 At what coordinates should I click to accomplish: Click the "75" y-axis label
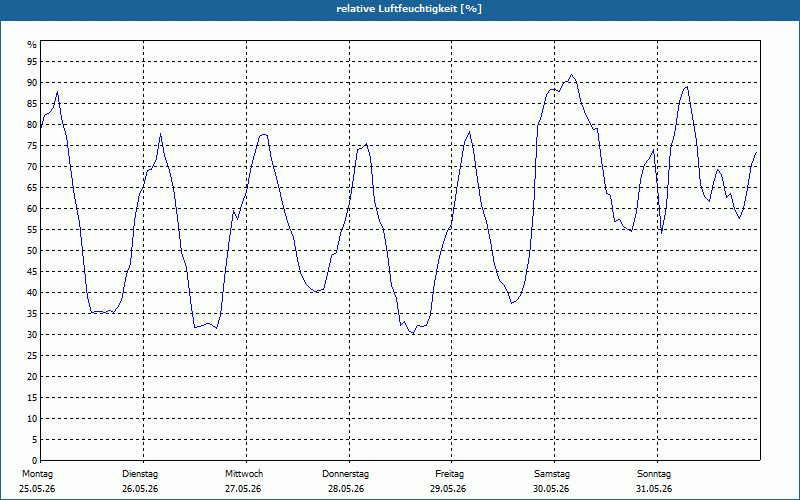(32, 145)
